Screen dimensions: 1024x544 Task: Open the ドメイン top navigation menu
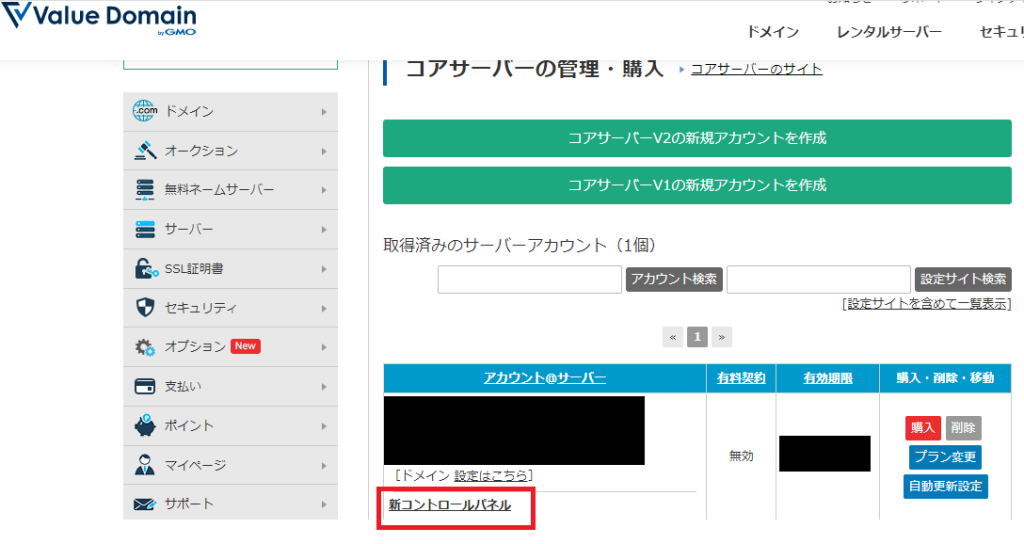click(773, 32)
